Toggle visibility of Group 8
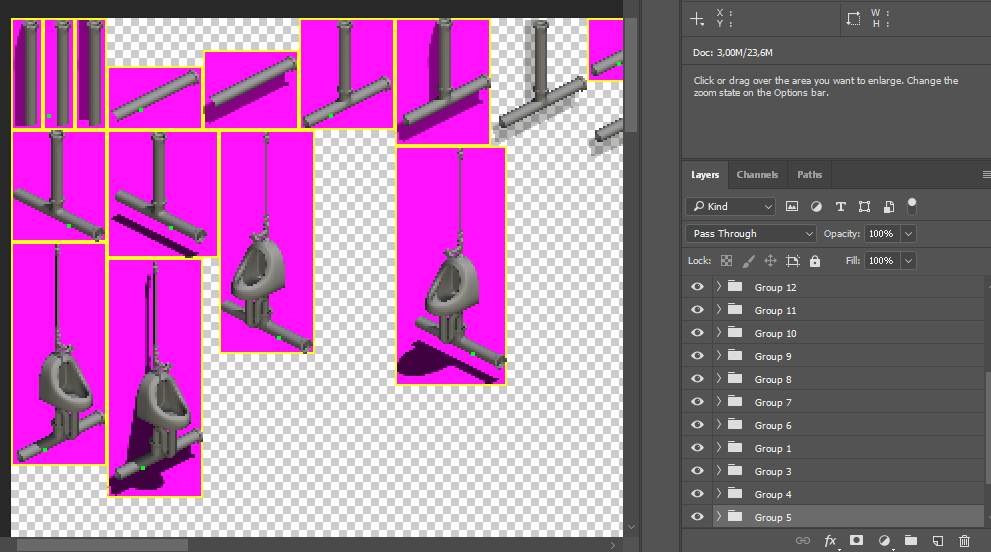Screen dimensions: 991x552 tap(697, 379)
